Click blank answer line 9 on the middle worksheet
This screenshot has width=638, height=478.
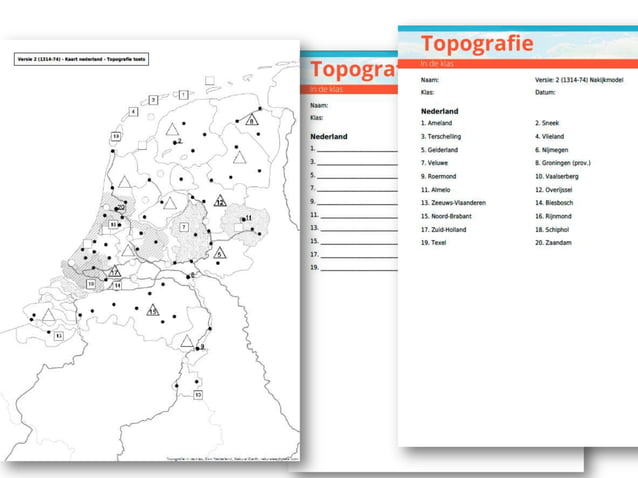click(x=357, y=204)
